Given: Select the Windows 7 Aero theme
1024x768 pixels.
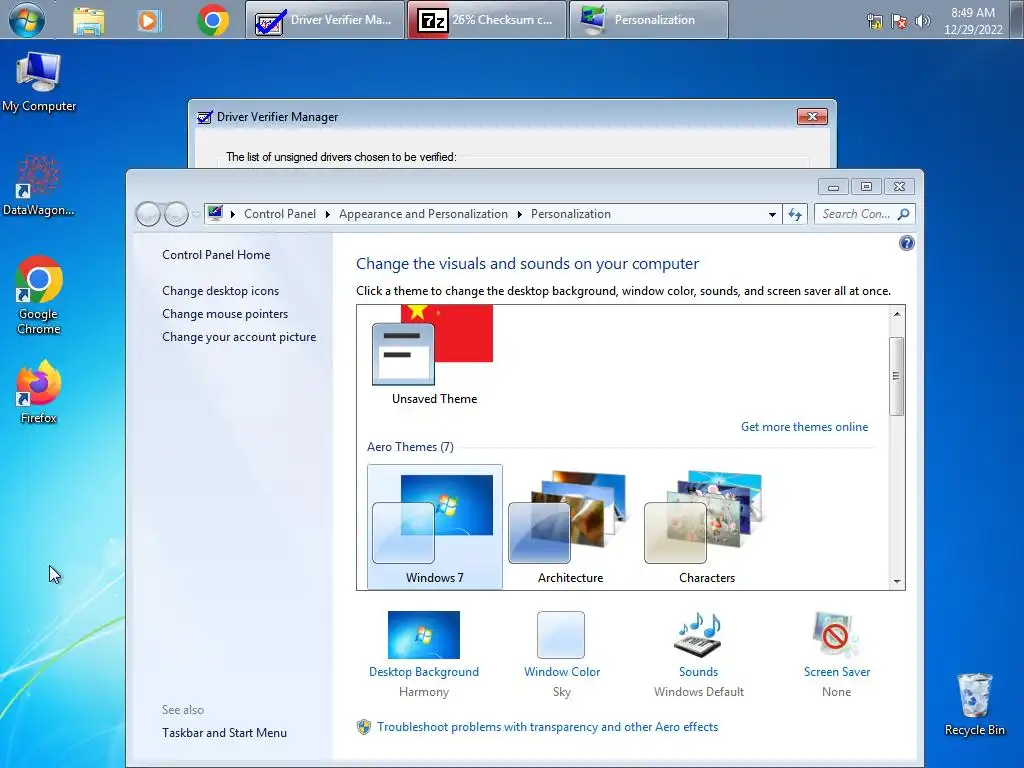Looking at the screenshot, I should [x=435, y=527].
